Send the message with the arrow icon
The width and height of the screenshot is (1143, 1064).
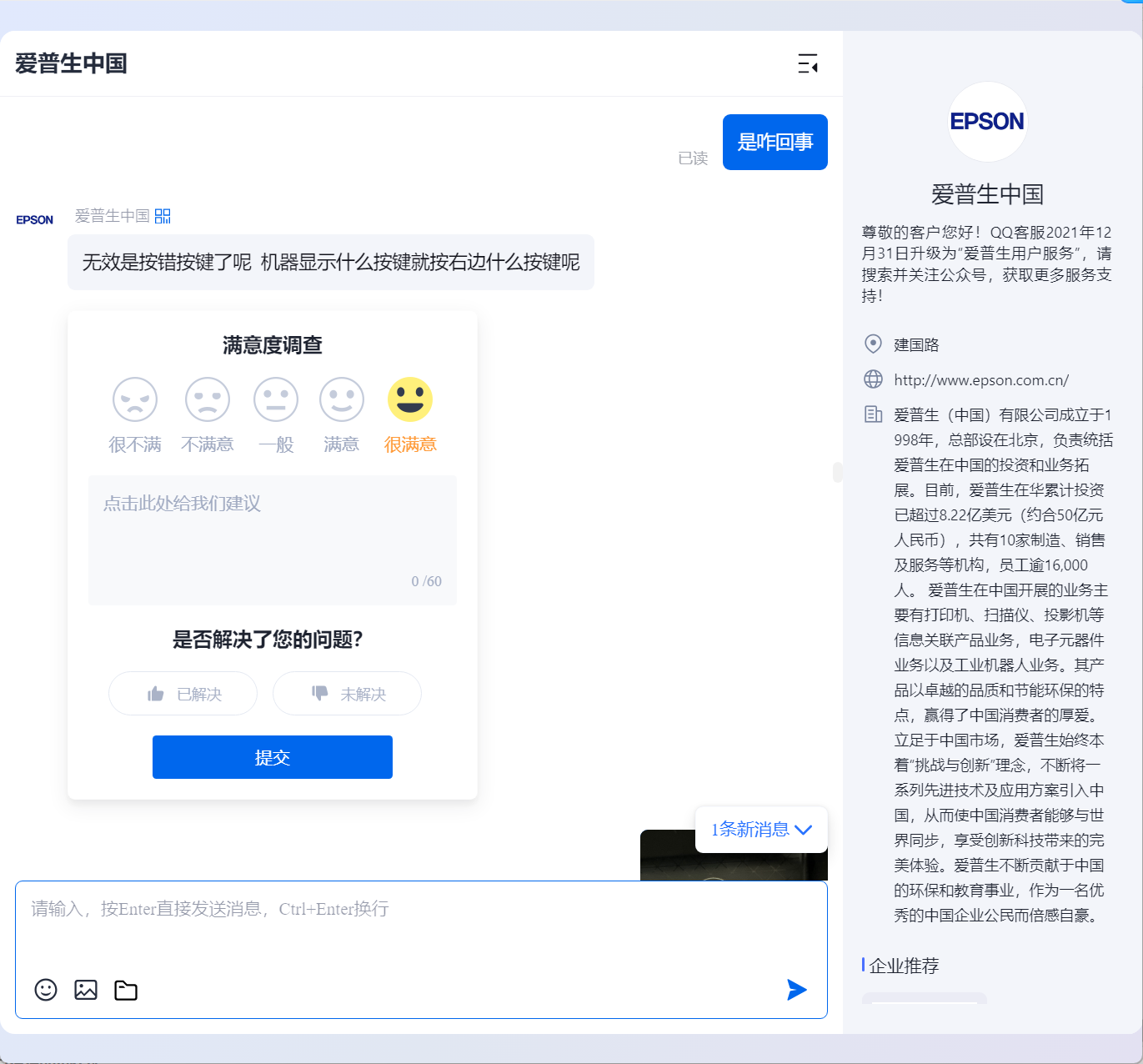click(797, 990)
